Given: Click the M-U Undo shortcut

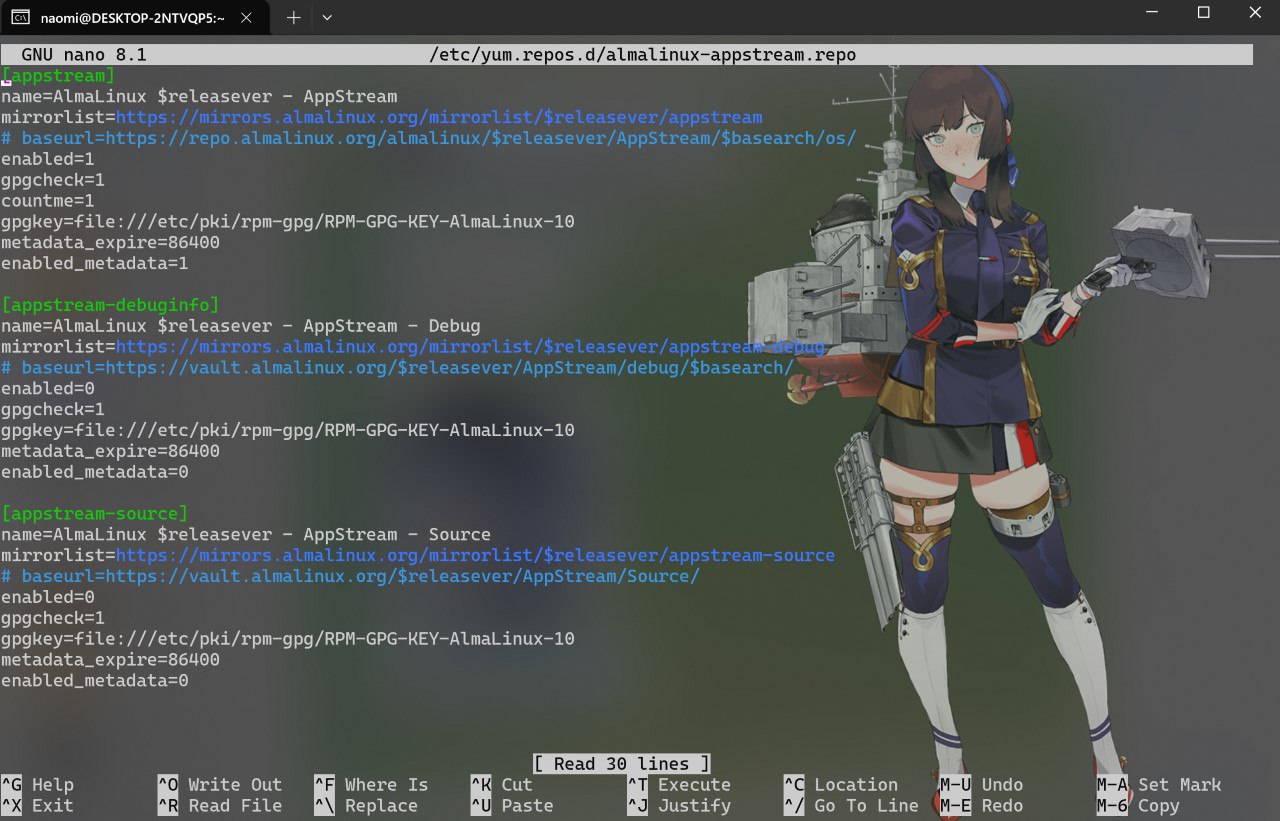Looking at the screenshot, I should (983, 785).
